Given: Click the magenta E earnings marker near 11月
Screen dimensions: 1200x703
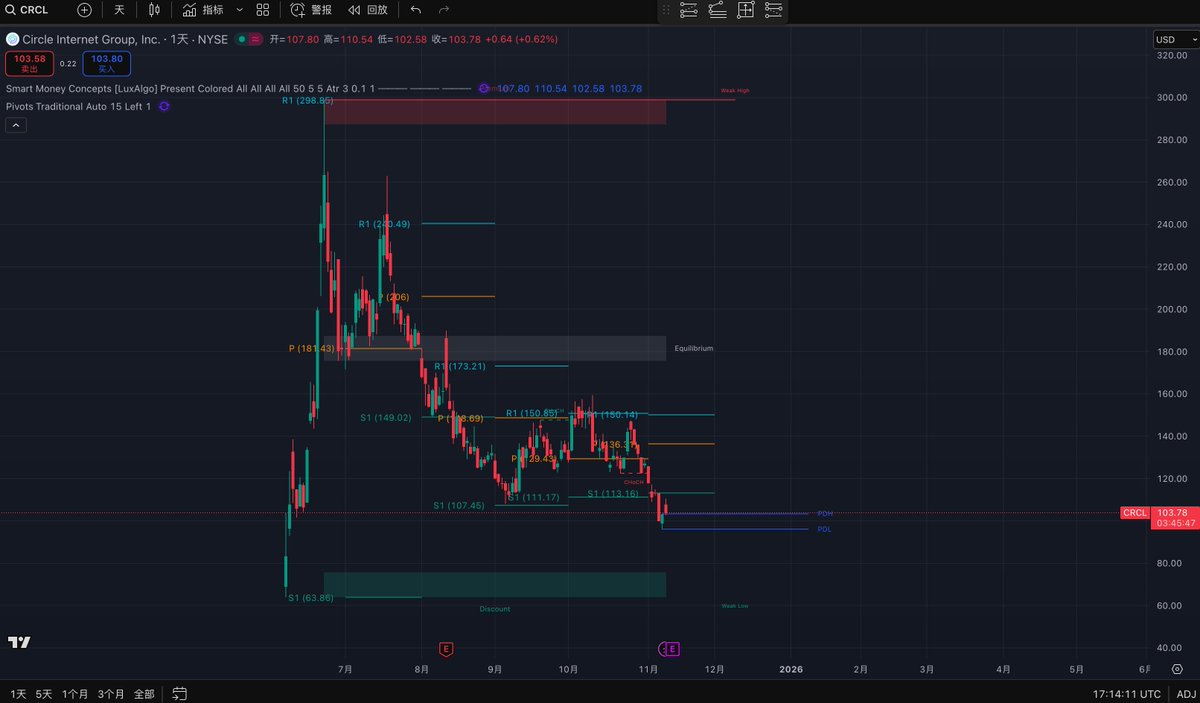Looking at the screenshot, I should pos(673,649).
